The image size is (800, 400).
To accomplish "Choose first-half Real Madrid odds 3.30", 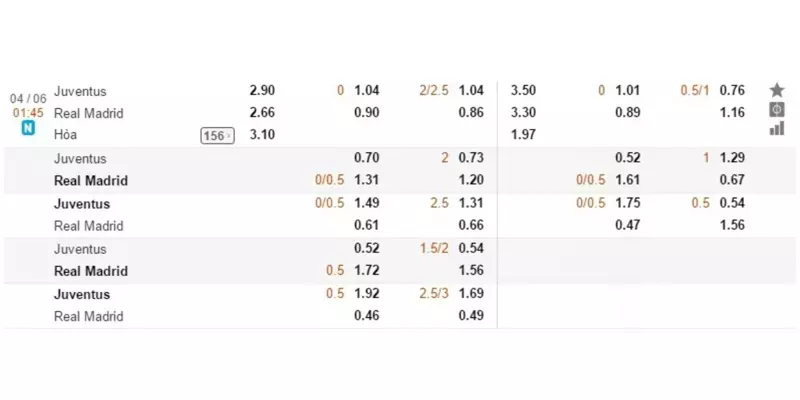I will pos(523,112).
